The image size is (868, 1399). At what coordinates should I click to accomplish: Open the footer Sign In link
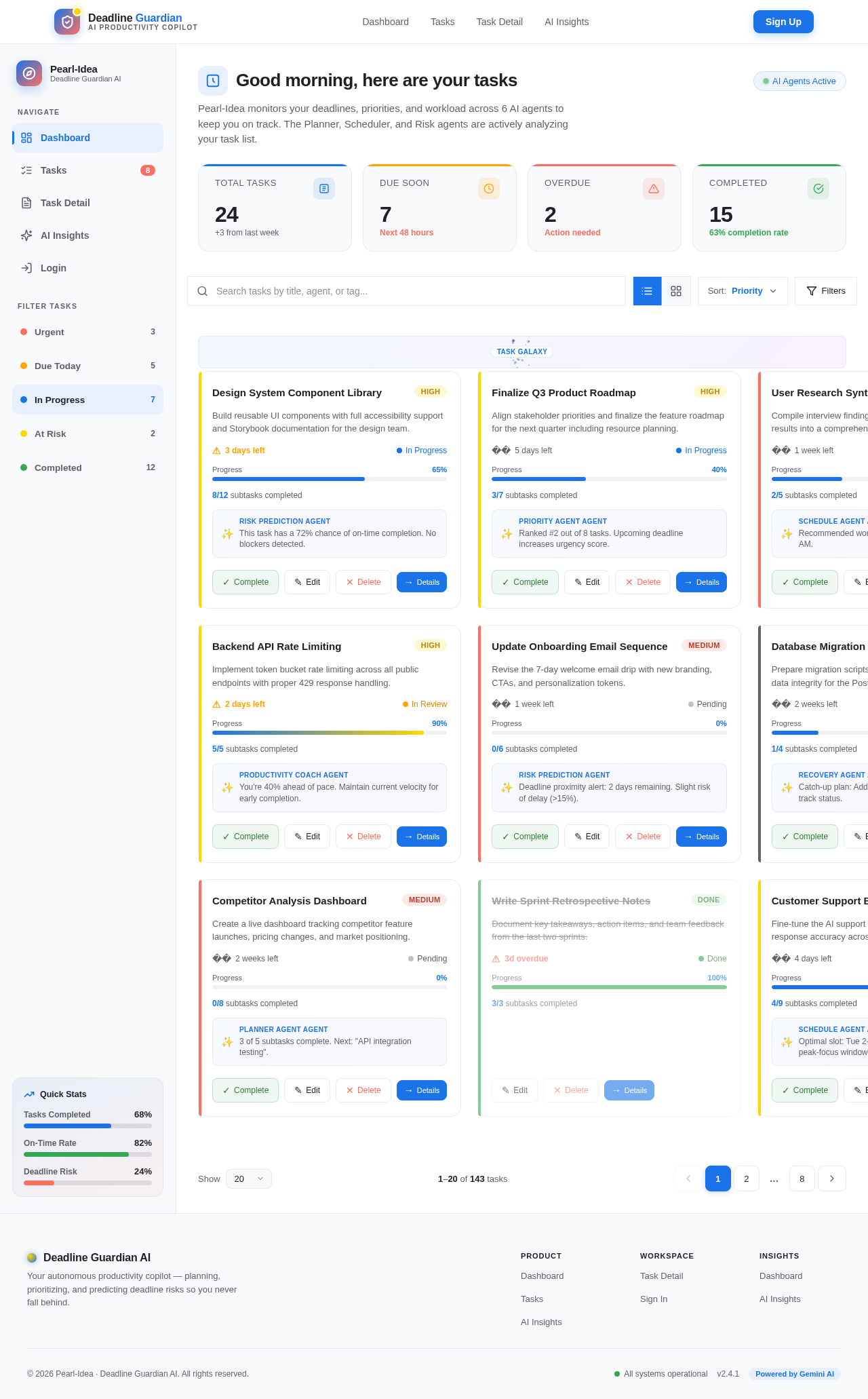(x=654, y=1299)
